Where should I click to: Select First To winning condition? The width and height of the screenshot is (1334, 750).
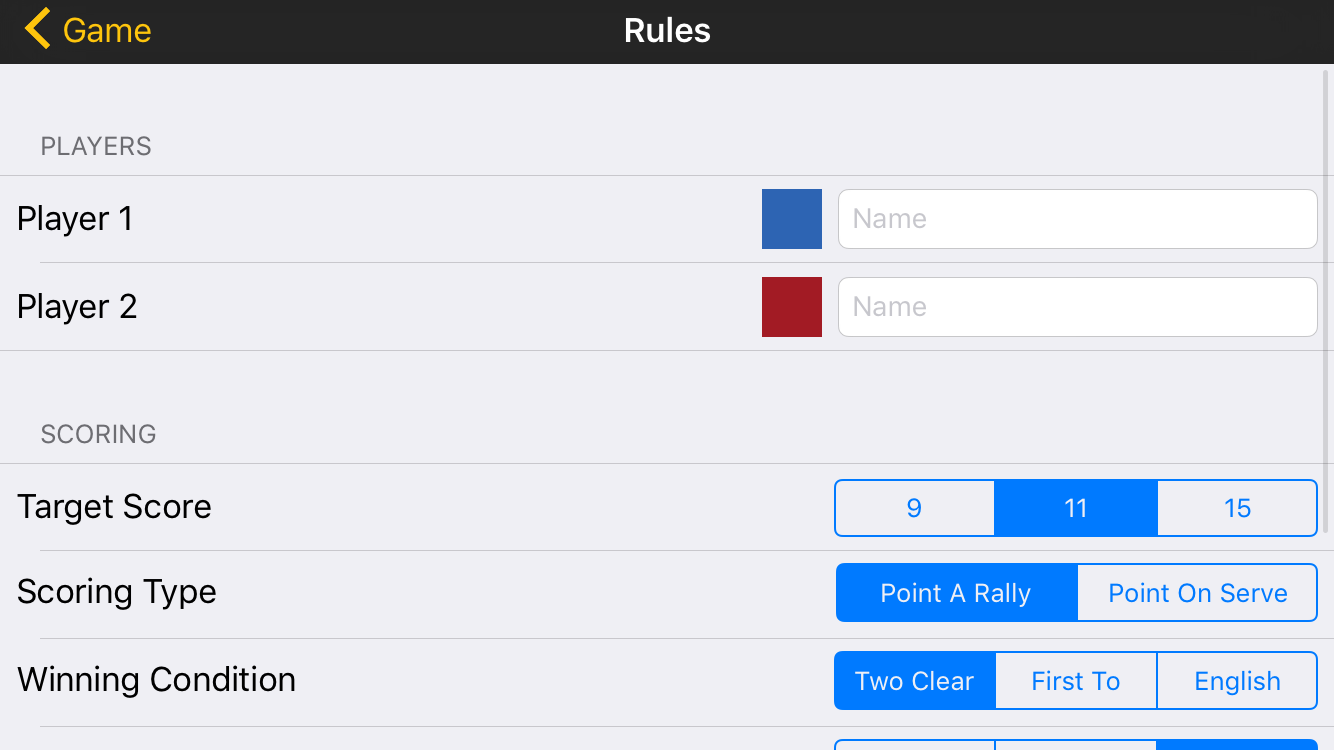click(1076, 681)
